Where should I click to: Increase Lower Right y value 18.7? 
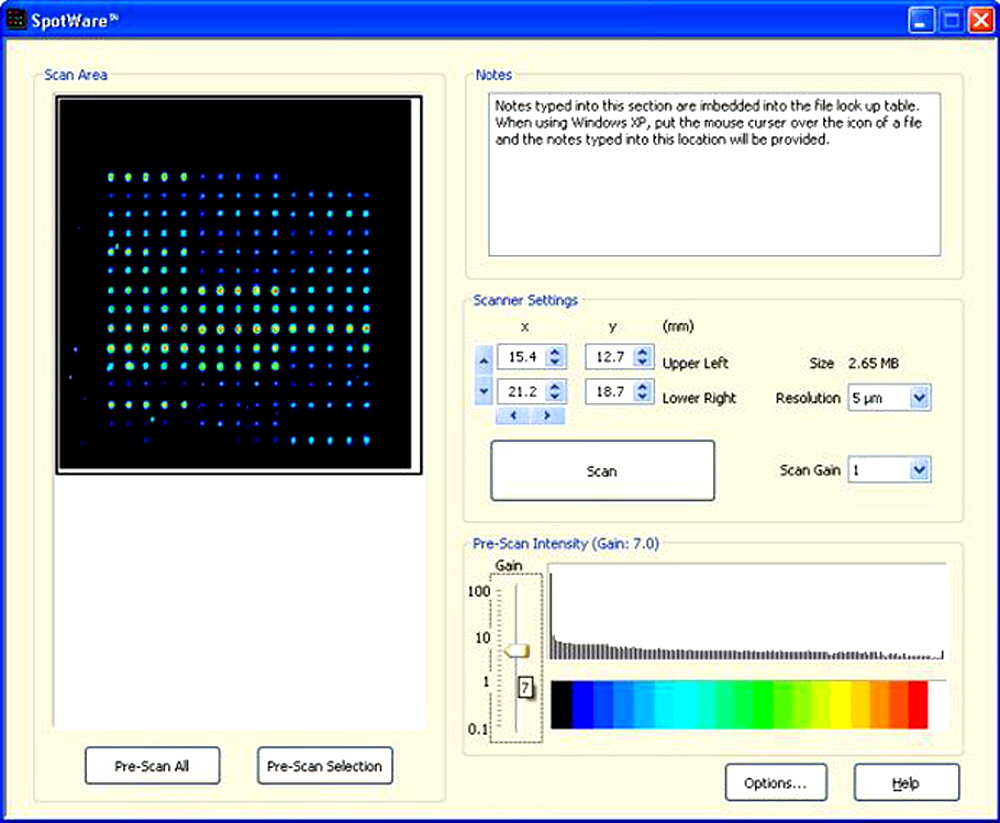[x=643, y=386]
